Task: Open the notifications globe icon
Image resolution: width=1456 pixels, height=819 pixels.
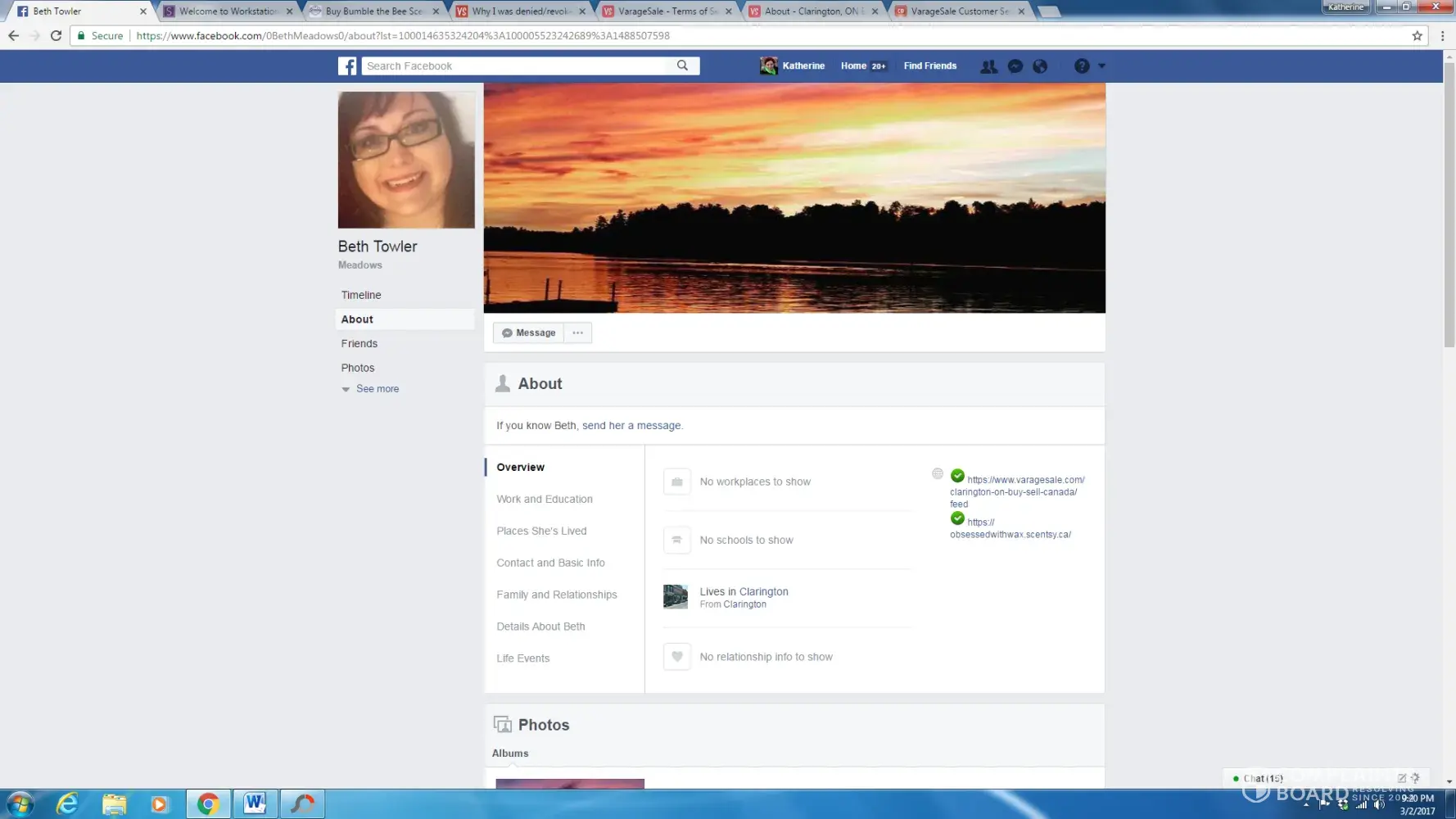Action: click(x=1040, y=66)
